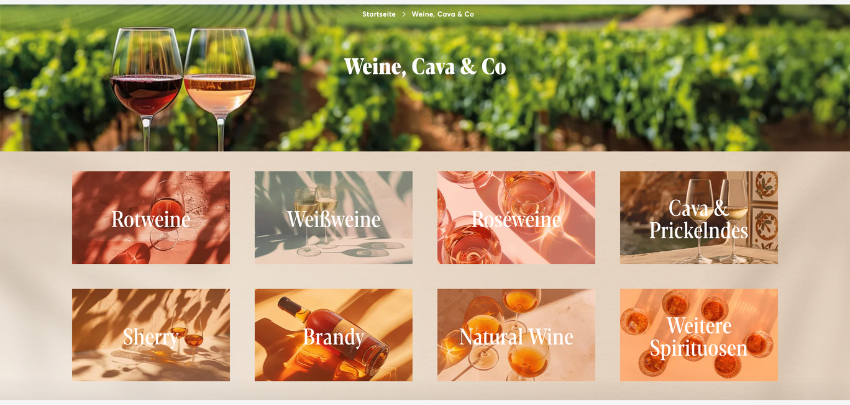Click the Sherry label text
This screenshot has height=405, width=850.
coord(150,337)
